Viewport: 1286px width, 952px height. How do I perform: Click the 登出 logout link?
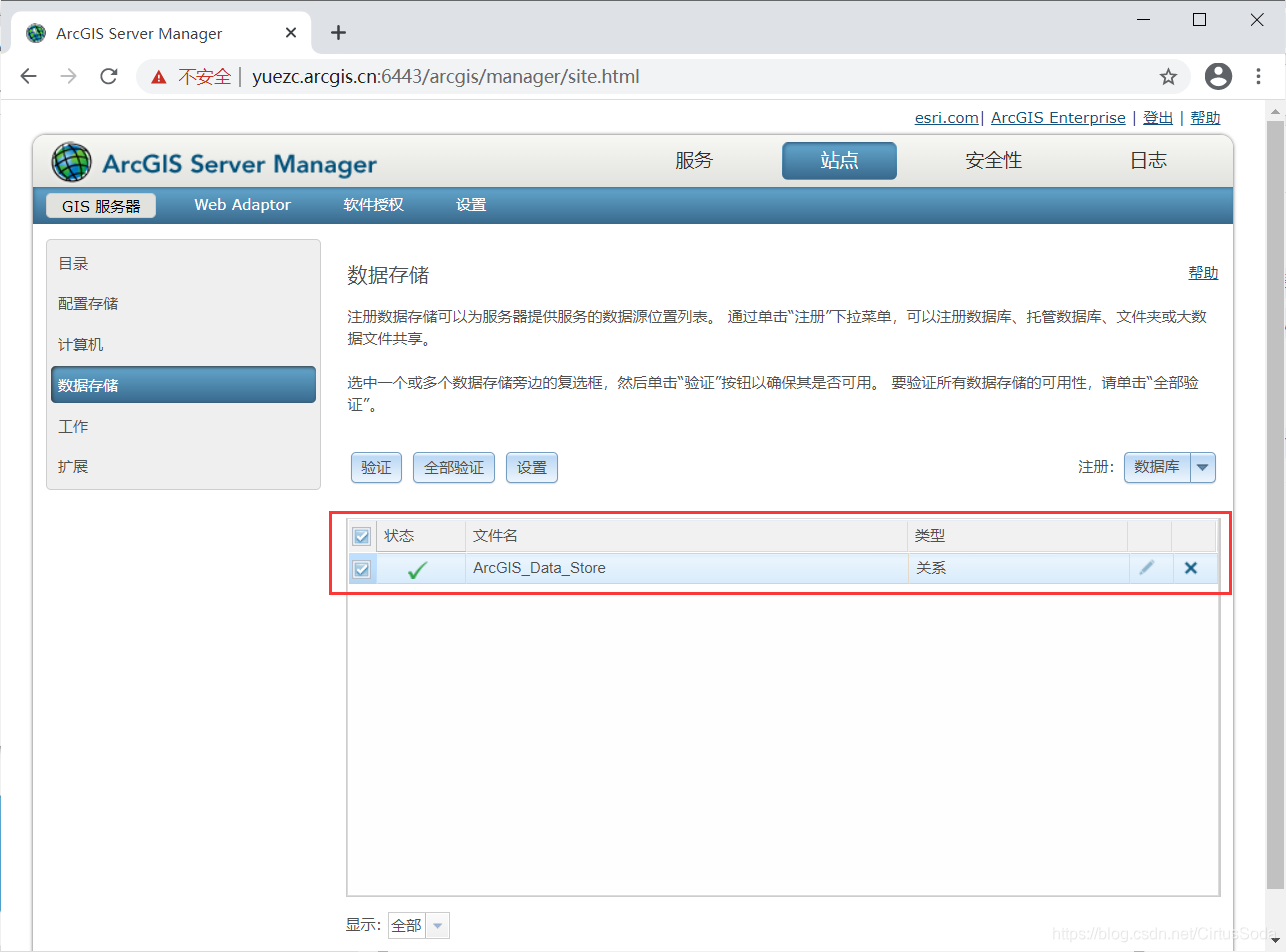[1158, 118]
